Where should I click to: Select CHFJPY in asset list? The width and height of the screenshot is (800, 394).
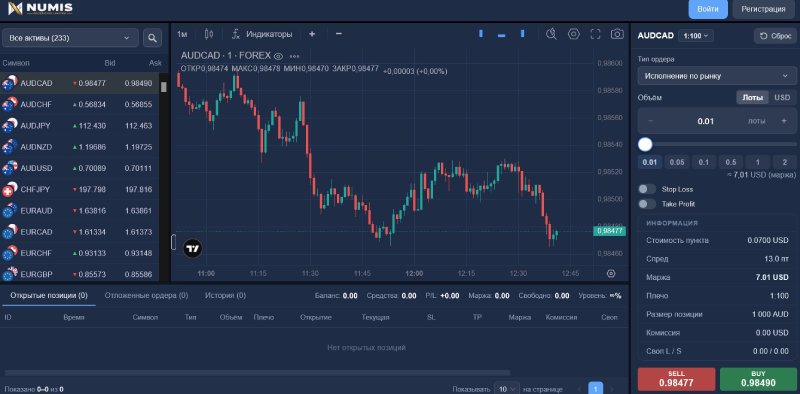[80, 189]
